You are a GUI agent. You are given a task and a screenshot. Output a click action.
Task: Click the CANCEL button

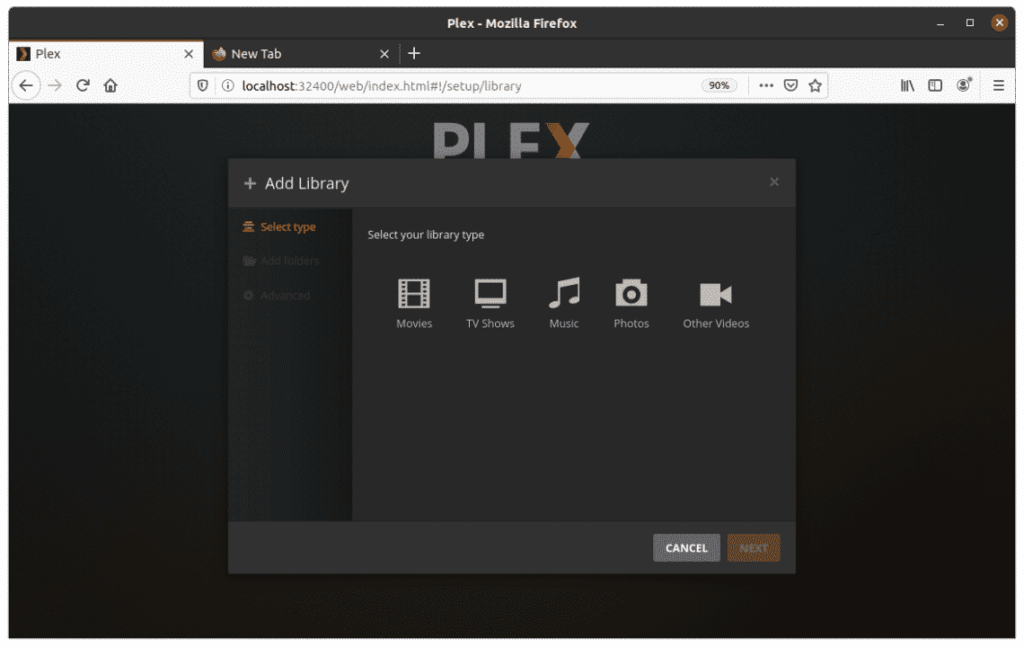686,548
